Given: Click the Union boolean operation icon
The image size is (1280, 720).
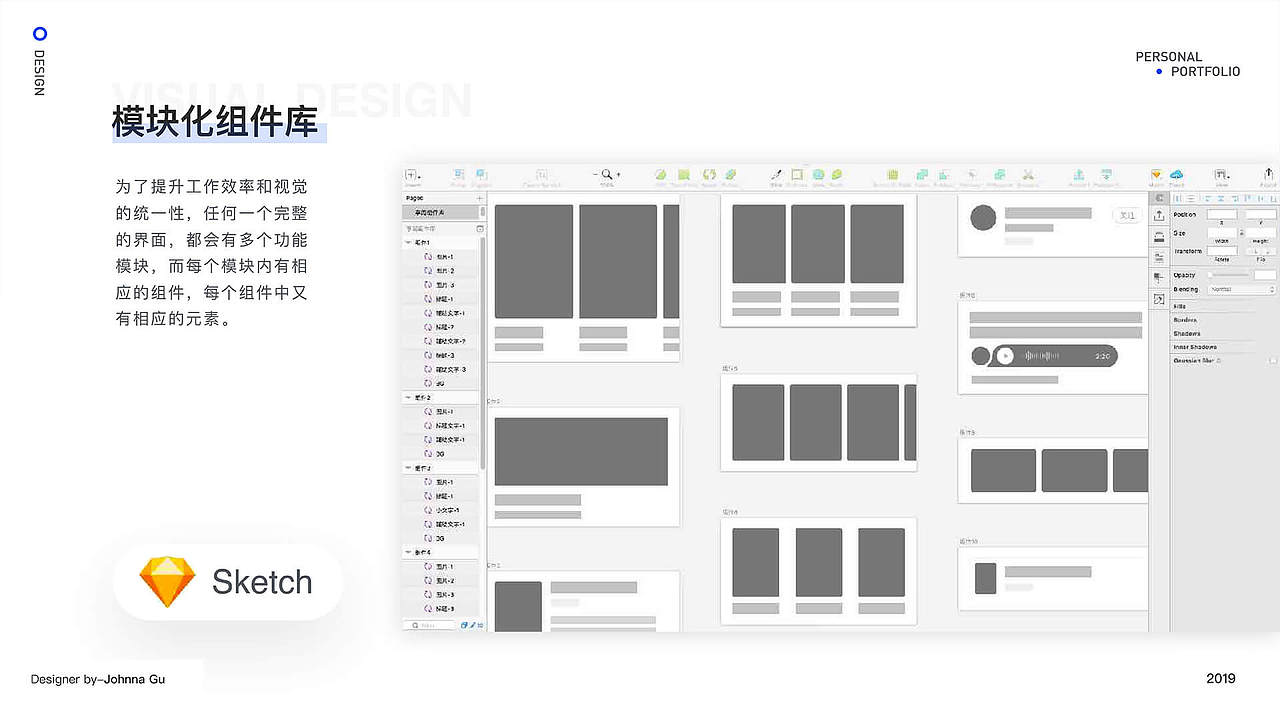Looking at the screenshot, I should [x=922, y=175].
